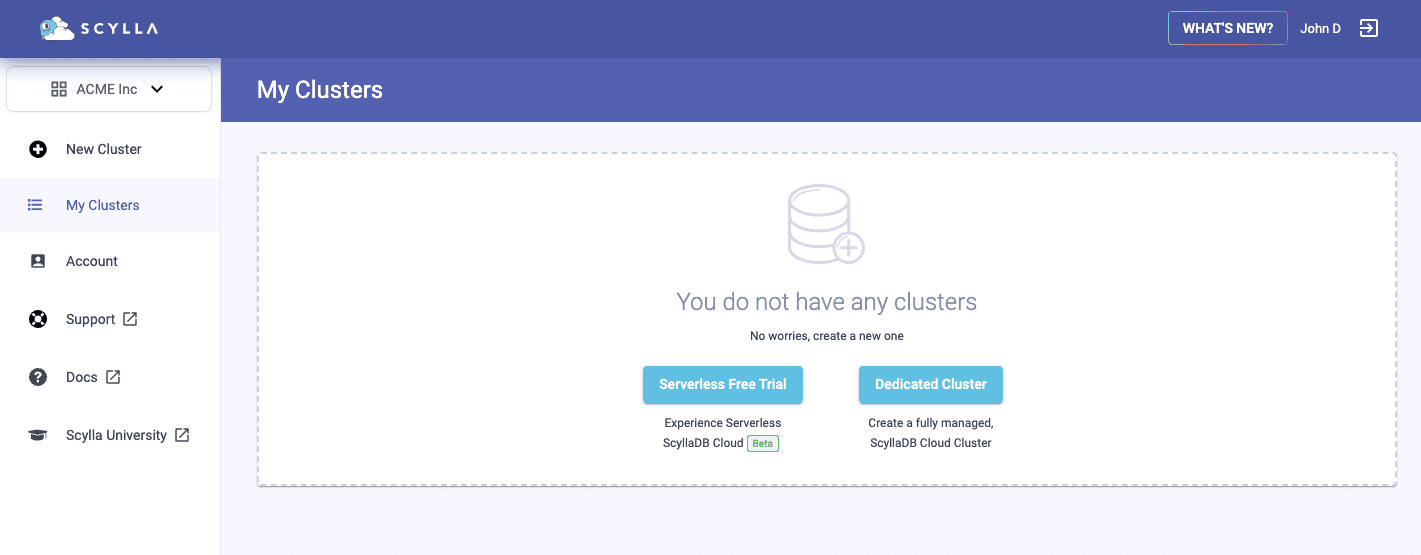Open the WHAT'S NEW? announcements button
The image size is (1421, 555).
(1228, 28)
